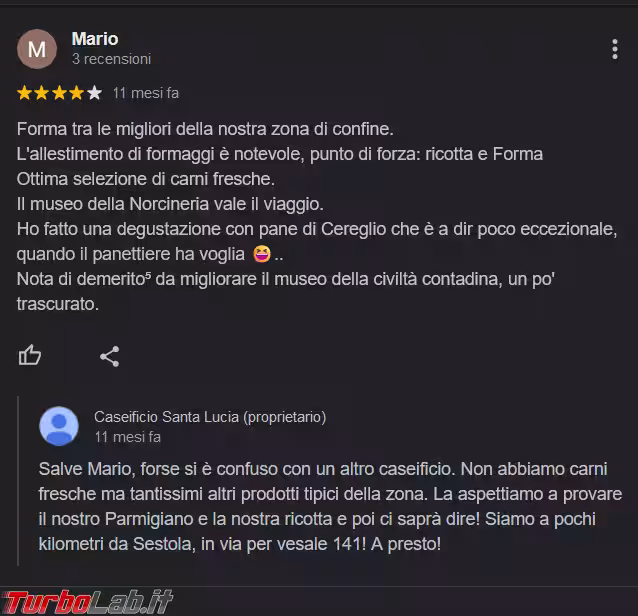The width and height of the screenshot is (638, 616).
Task: Click the 'Nota di demerito' paragraph
Action: tap(286, 291)
